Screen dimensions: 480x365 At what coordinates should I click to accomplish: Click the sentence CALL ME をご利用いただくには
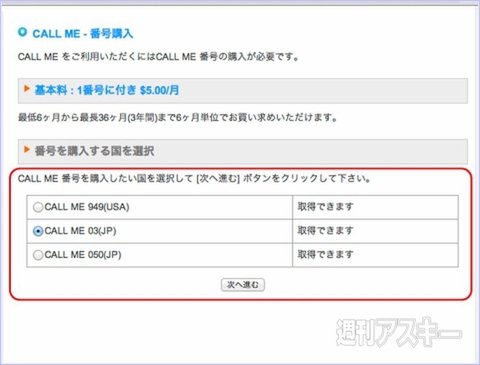pos(158,57)
